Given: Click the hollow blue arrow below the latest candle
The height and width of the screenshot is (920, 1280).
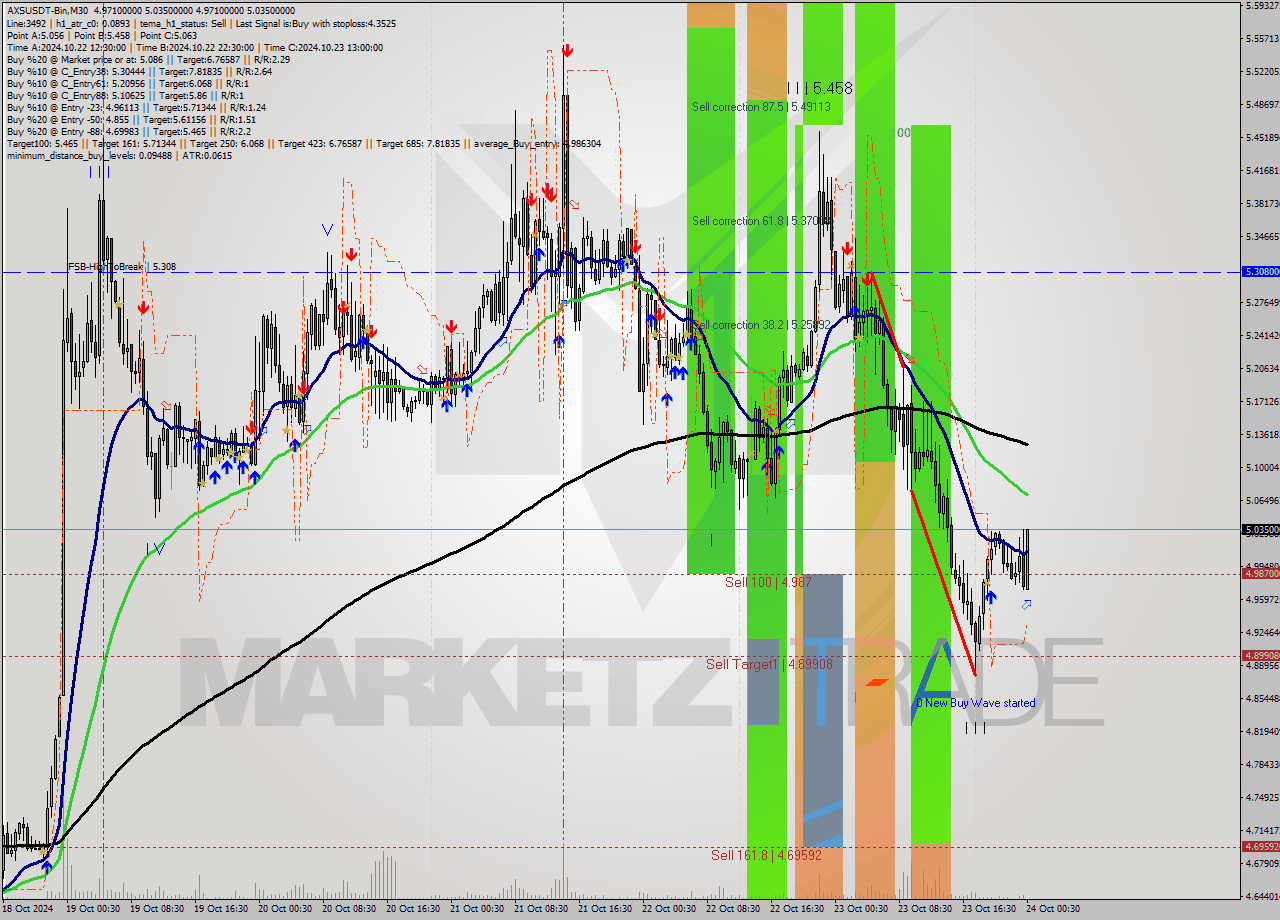Looking at the screenshot, I should pos(1026,604).
